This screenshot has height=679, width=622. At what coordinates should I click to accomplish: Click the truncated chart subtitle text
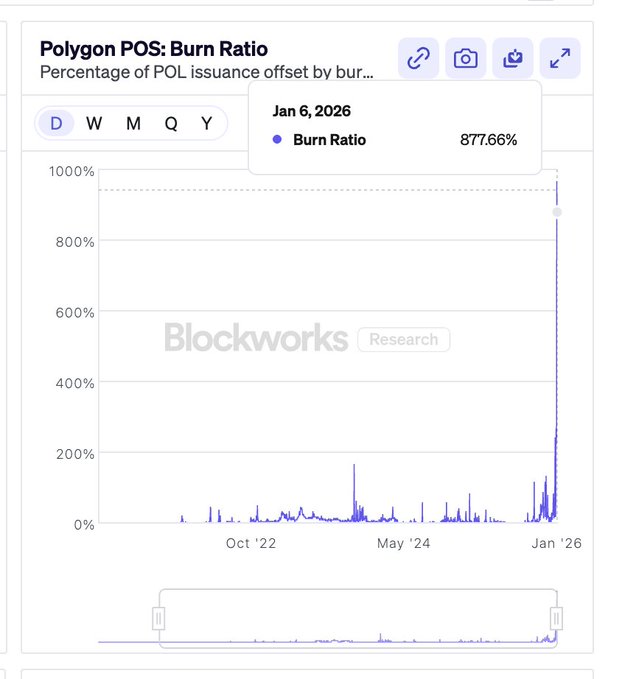point(206,72)
